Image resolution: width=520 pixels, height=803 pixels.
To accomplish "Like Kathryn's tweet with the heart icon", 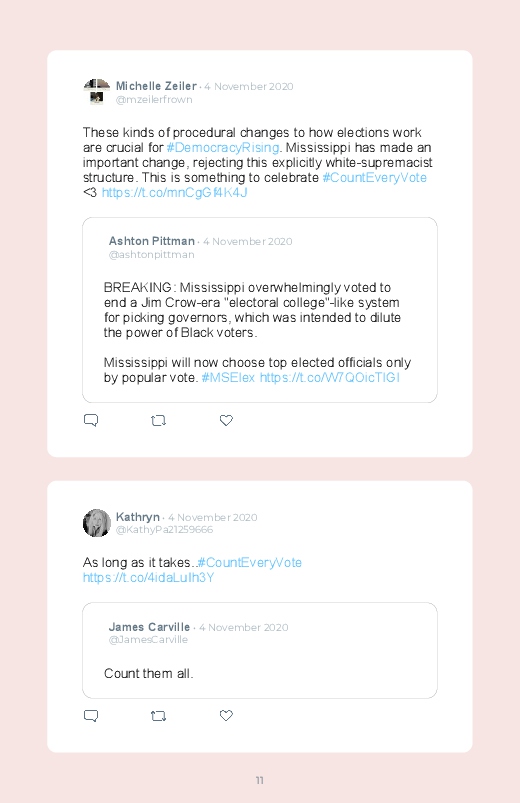I will coord(226,715).
